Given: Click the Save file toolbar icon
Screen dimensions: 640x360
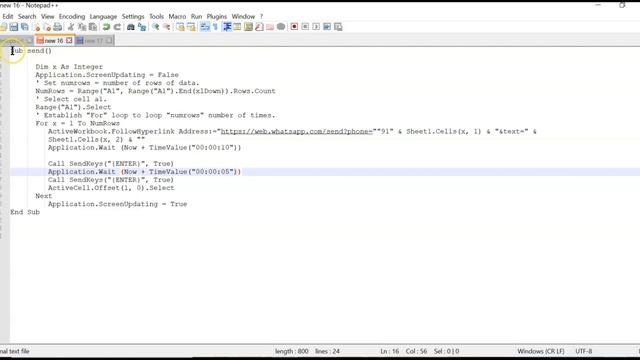Looking at the screenshot, I should click(x=13, y=27).
